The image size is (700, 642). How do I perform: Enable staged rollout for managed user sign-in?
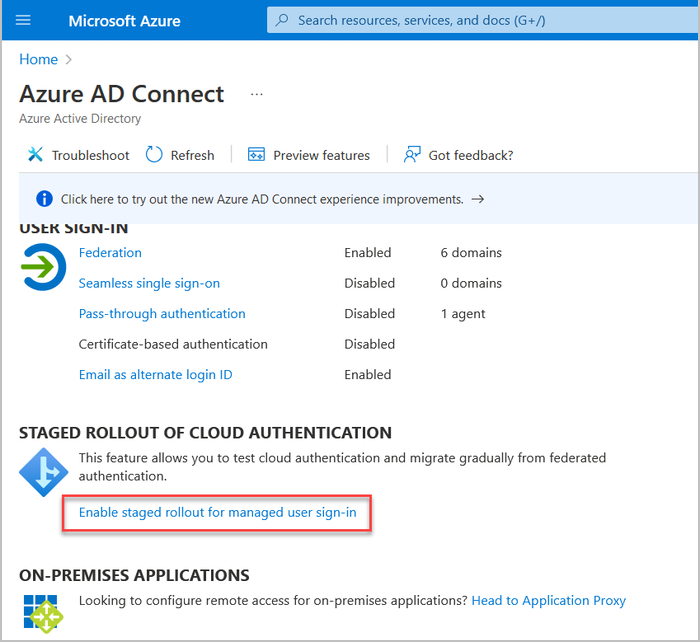[x=217, y=513]
